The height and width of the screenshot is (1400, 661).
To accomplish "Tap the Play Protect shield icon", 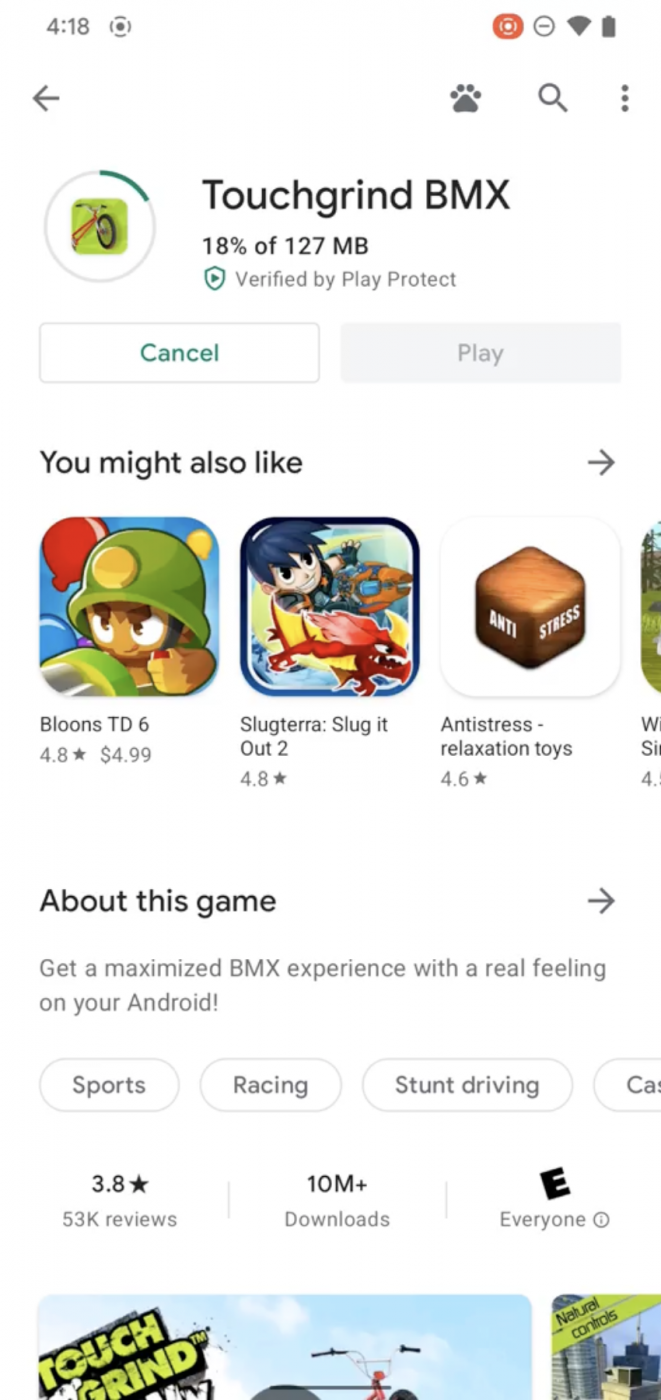I will pos(214,279).
